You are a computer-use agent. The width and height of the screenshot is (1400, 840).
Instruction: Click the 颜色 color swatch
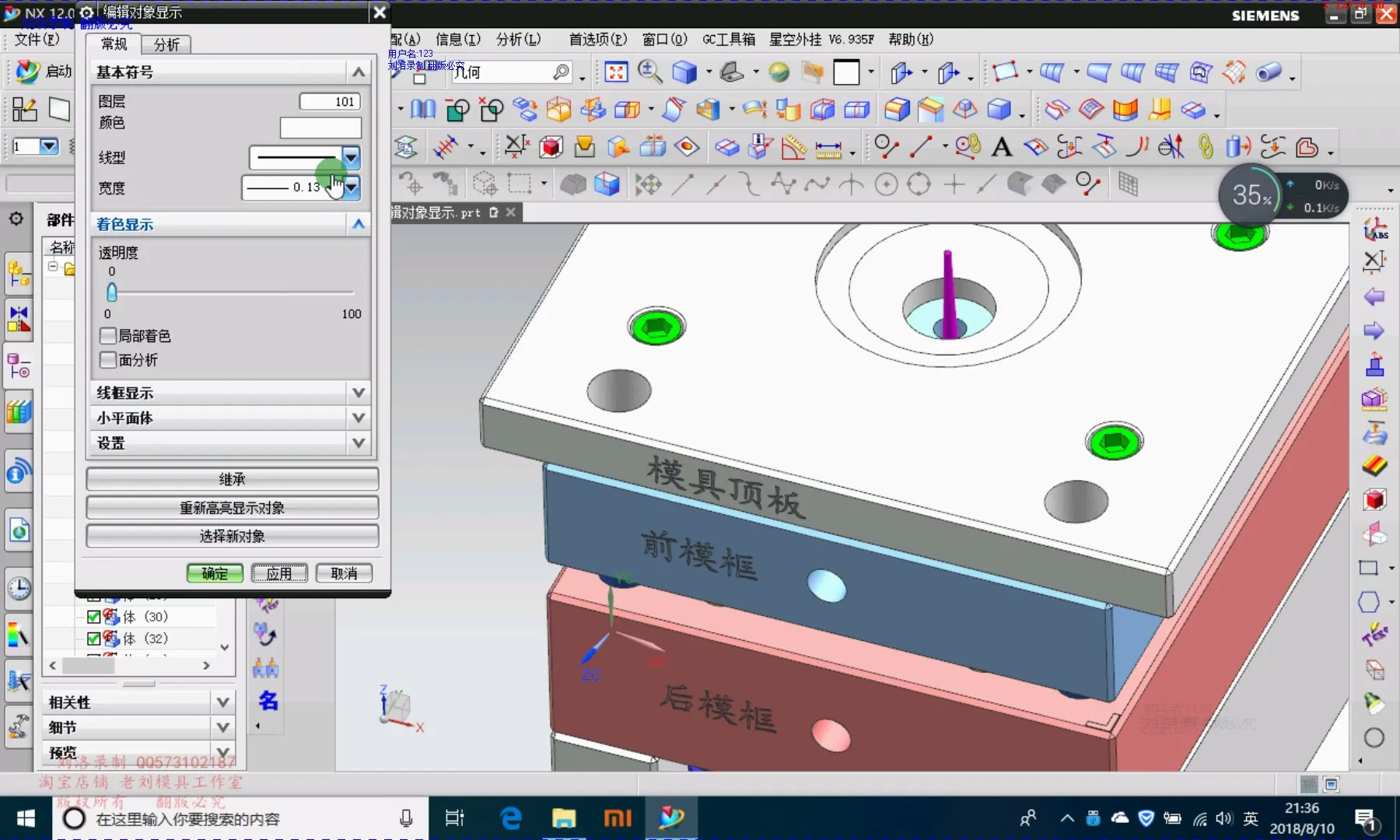320,127
